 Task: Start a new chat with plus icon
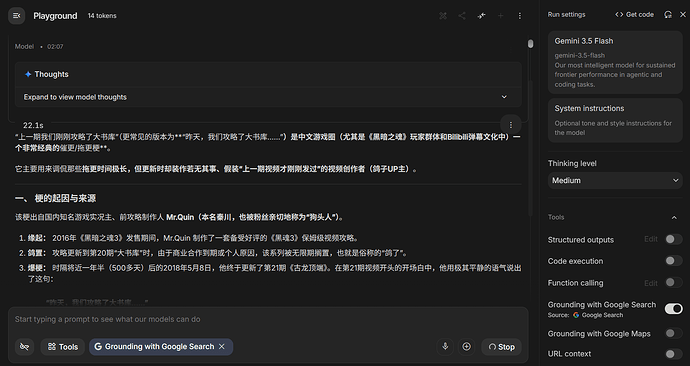click(500, 16)
